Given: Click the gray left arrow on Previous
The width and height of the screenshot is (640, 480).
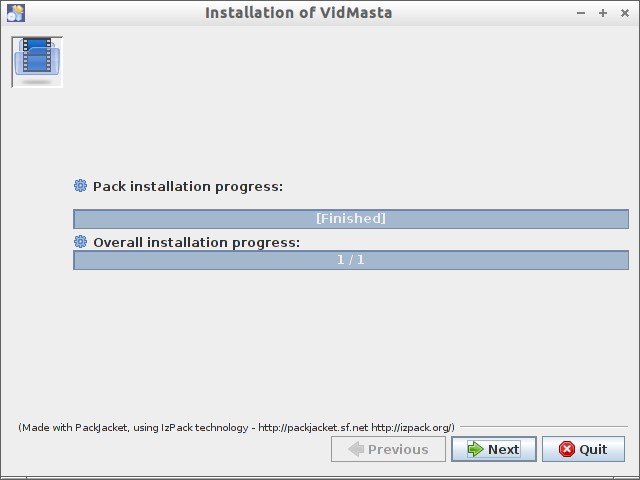Looking at the screenshot, I should pyautogui.click(x=355, y=449).
